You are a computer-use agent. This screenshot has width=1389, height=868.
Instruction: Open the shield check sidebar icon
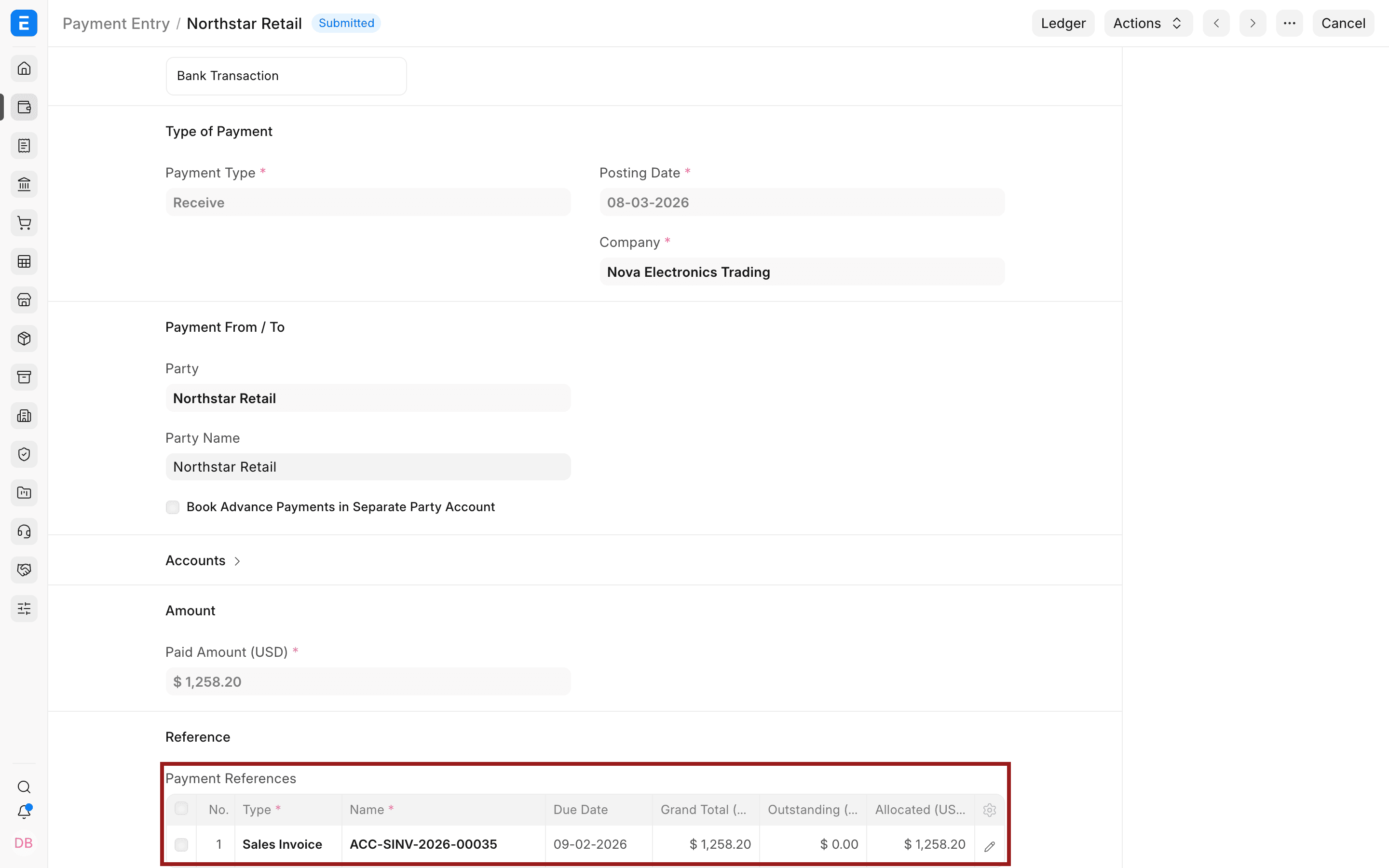pyautogui.click(x=24, y=454)
